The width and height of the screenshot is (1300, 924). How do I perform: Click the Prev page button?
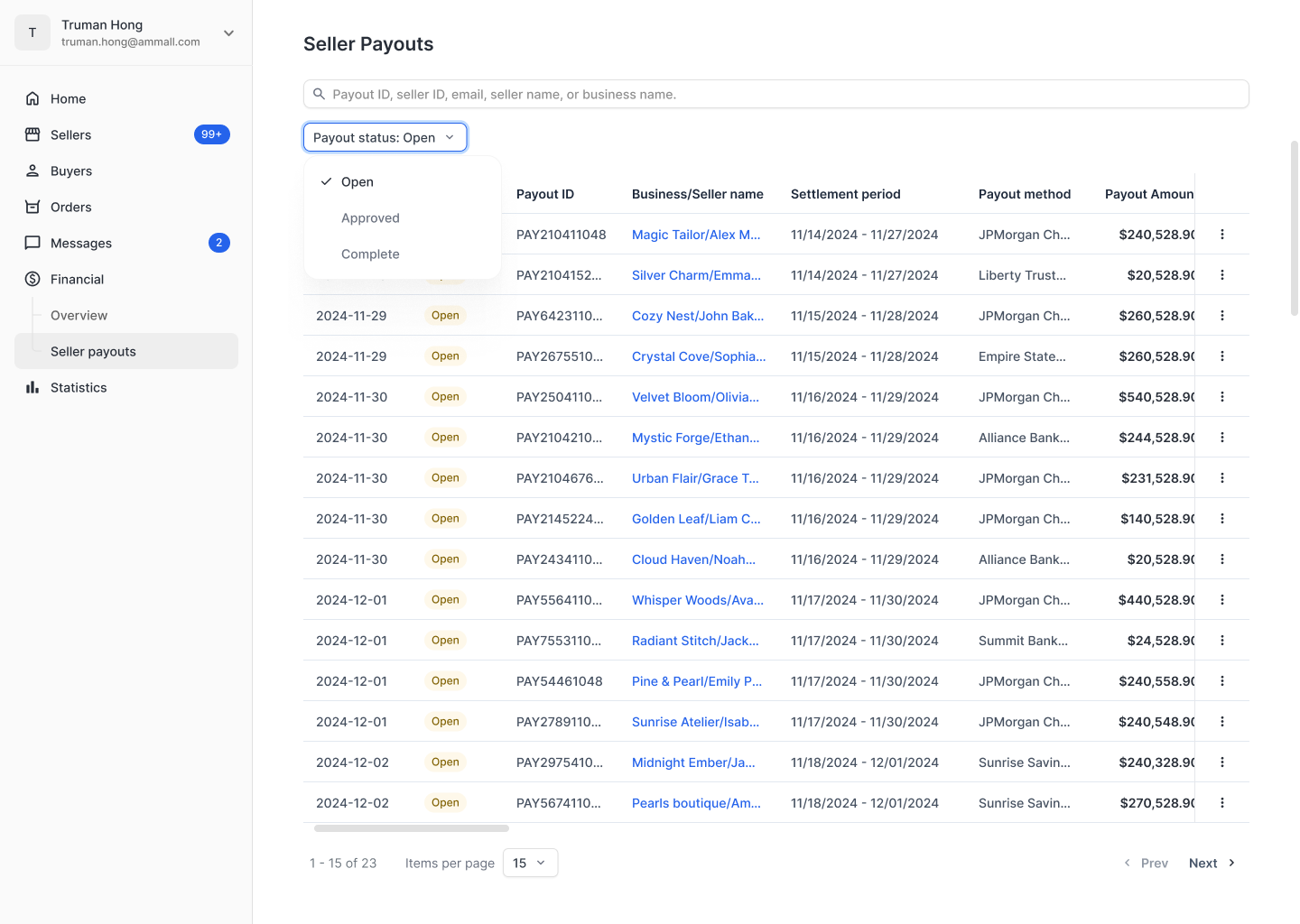1146,864
